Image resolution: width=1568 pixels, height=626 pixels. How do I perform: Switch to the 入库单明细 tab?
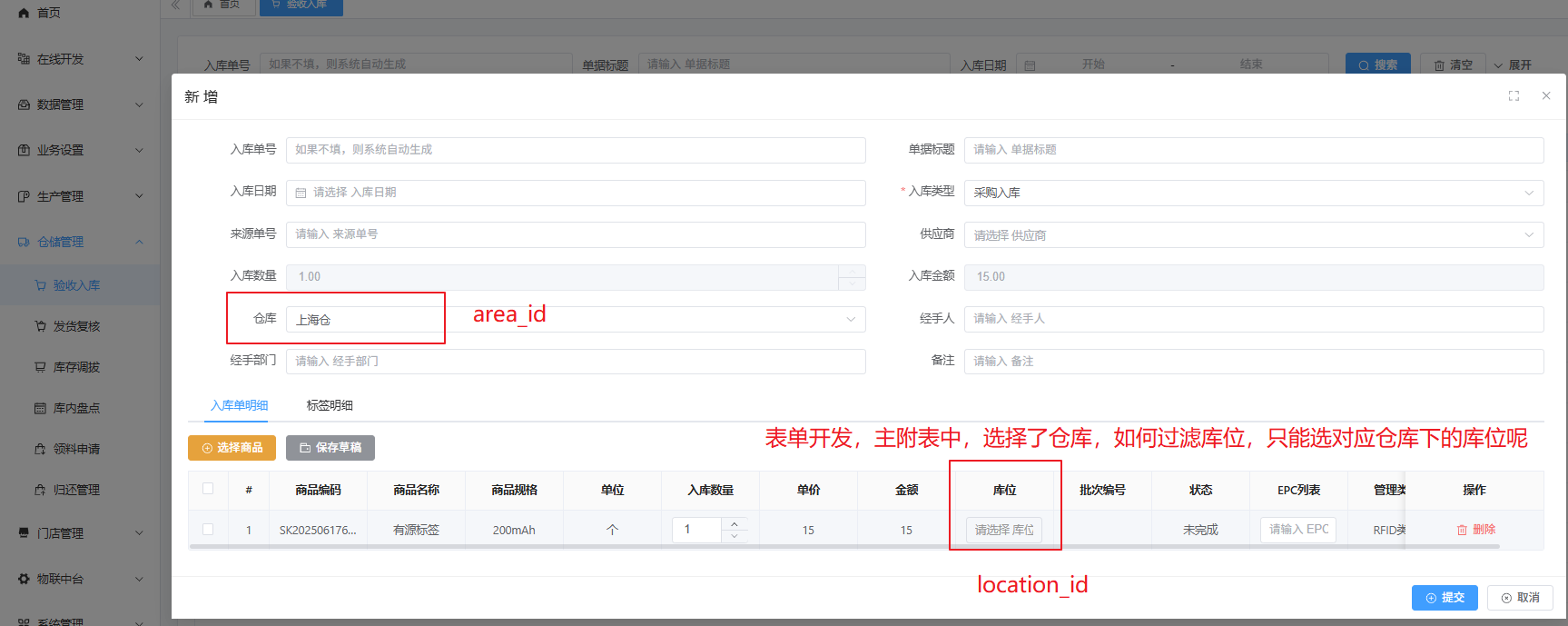[x=240, y=405]
